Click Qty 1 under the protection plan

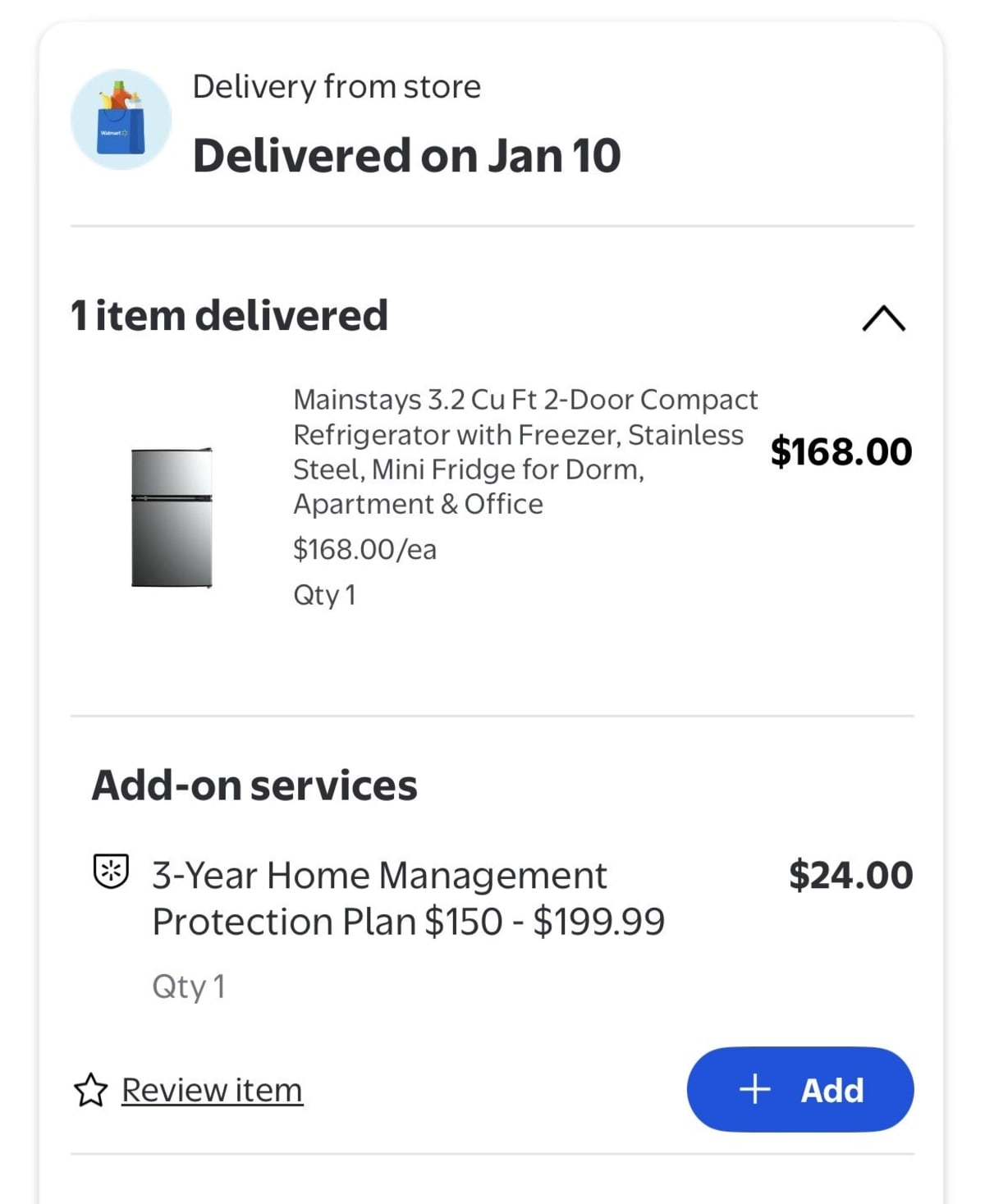pos(189,987)
